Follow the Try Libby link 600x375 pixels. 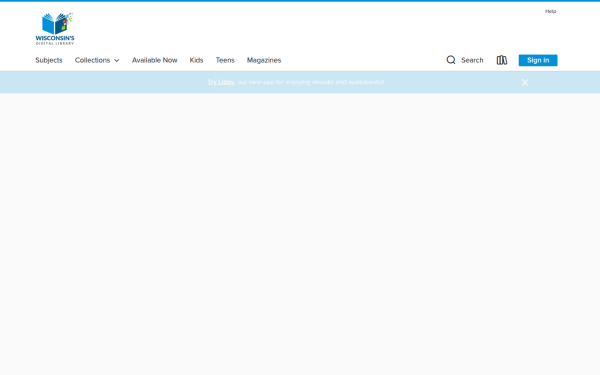[x=221, y=82]
